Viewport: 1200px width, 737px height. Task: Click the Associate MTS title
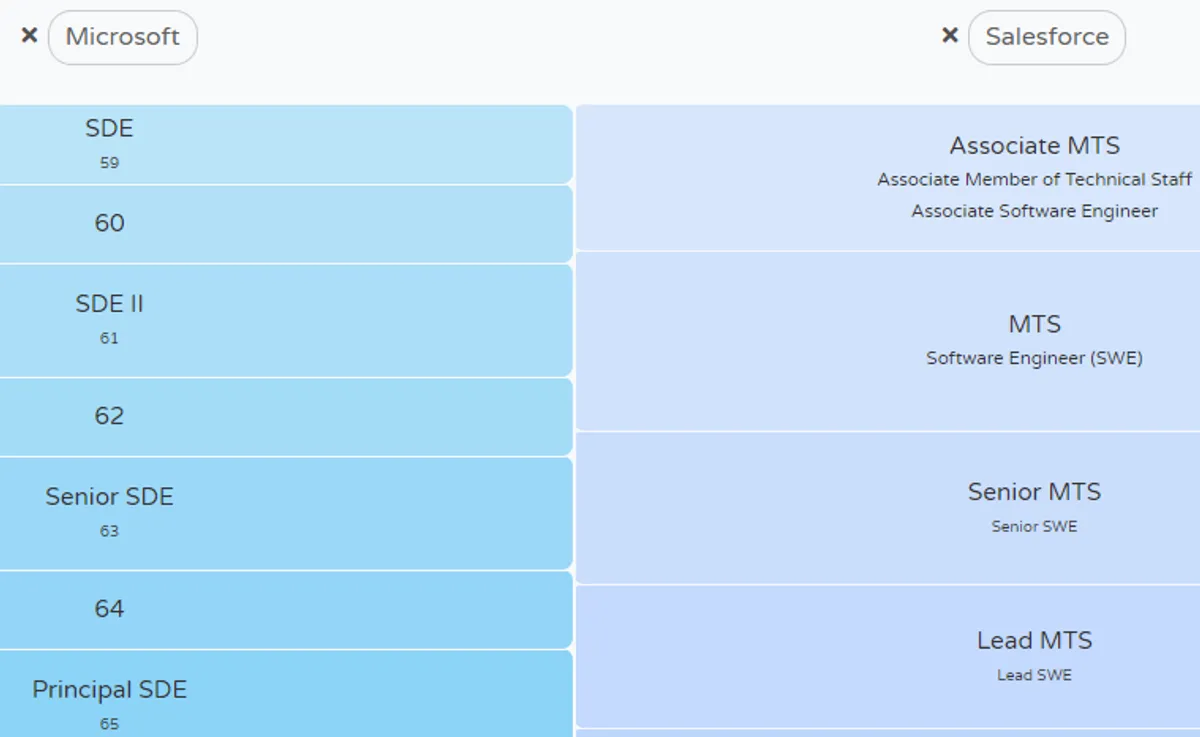pos(1034,146)
